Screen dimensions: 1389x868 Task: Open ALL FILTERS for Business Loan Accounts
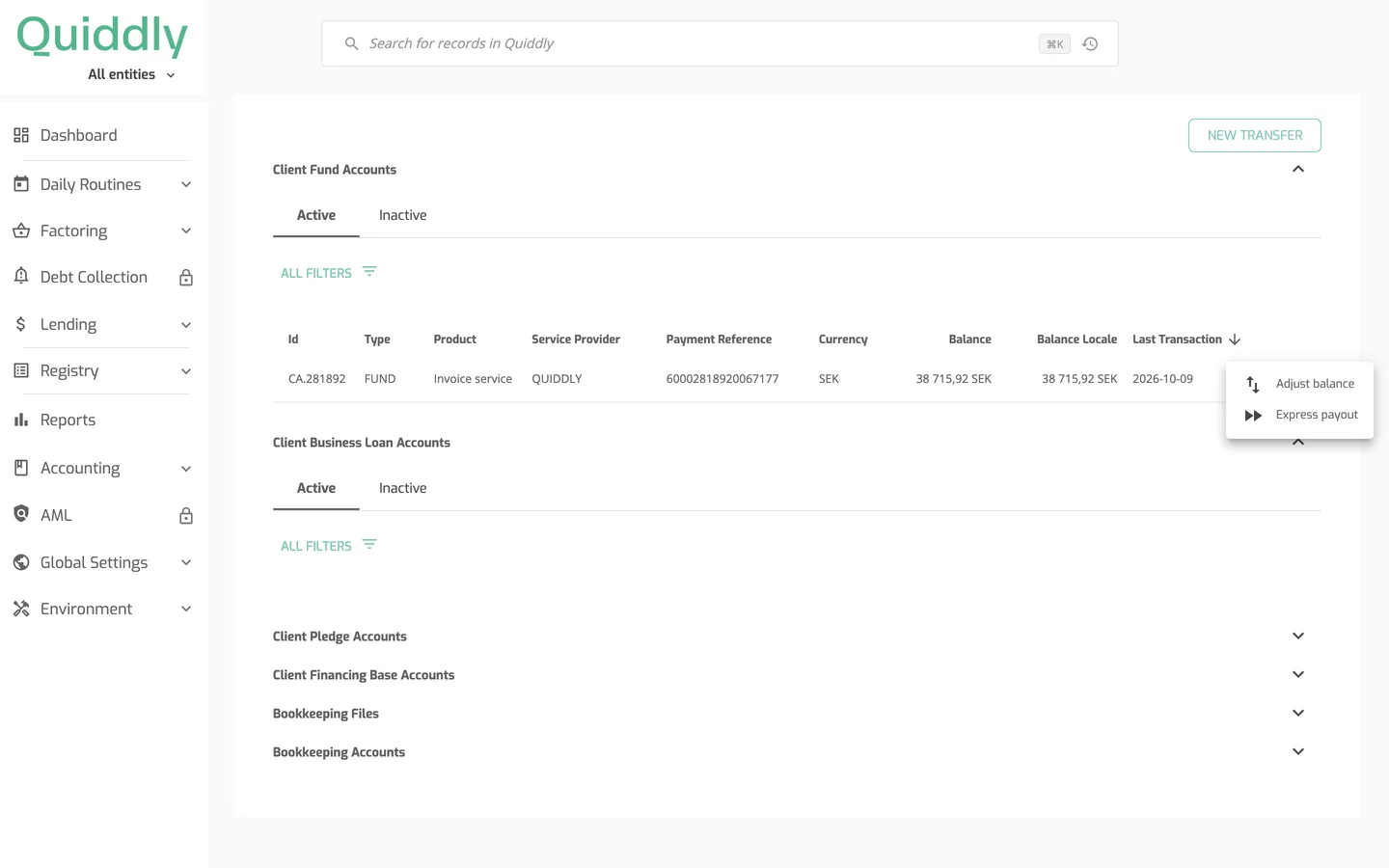pyautogui.click(x=329, y=546)
